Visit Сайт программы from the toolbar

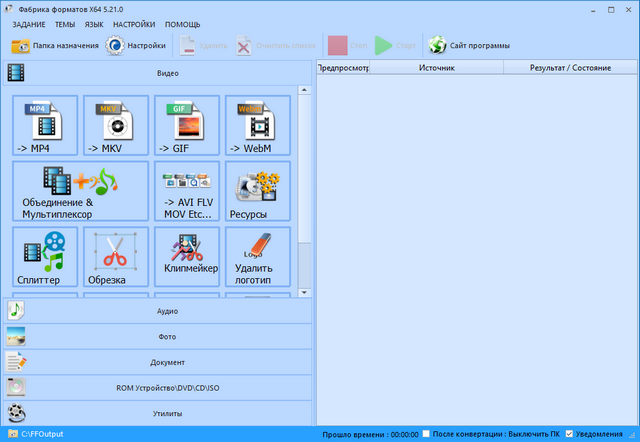coord(470,45)
